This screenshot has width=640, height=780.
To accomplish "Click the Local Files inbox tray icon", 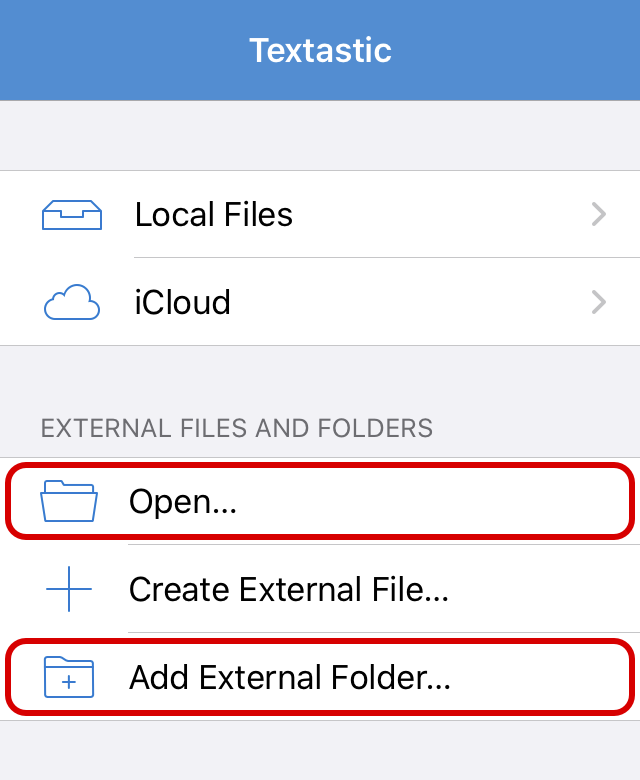I will 72,214.
